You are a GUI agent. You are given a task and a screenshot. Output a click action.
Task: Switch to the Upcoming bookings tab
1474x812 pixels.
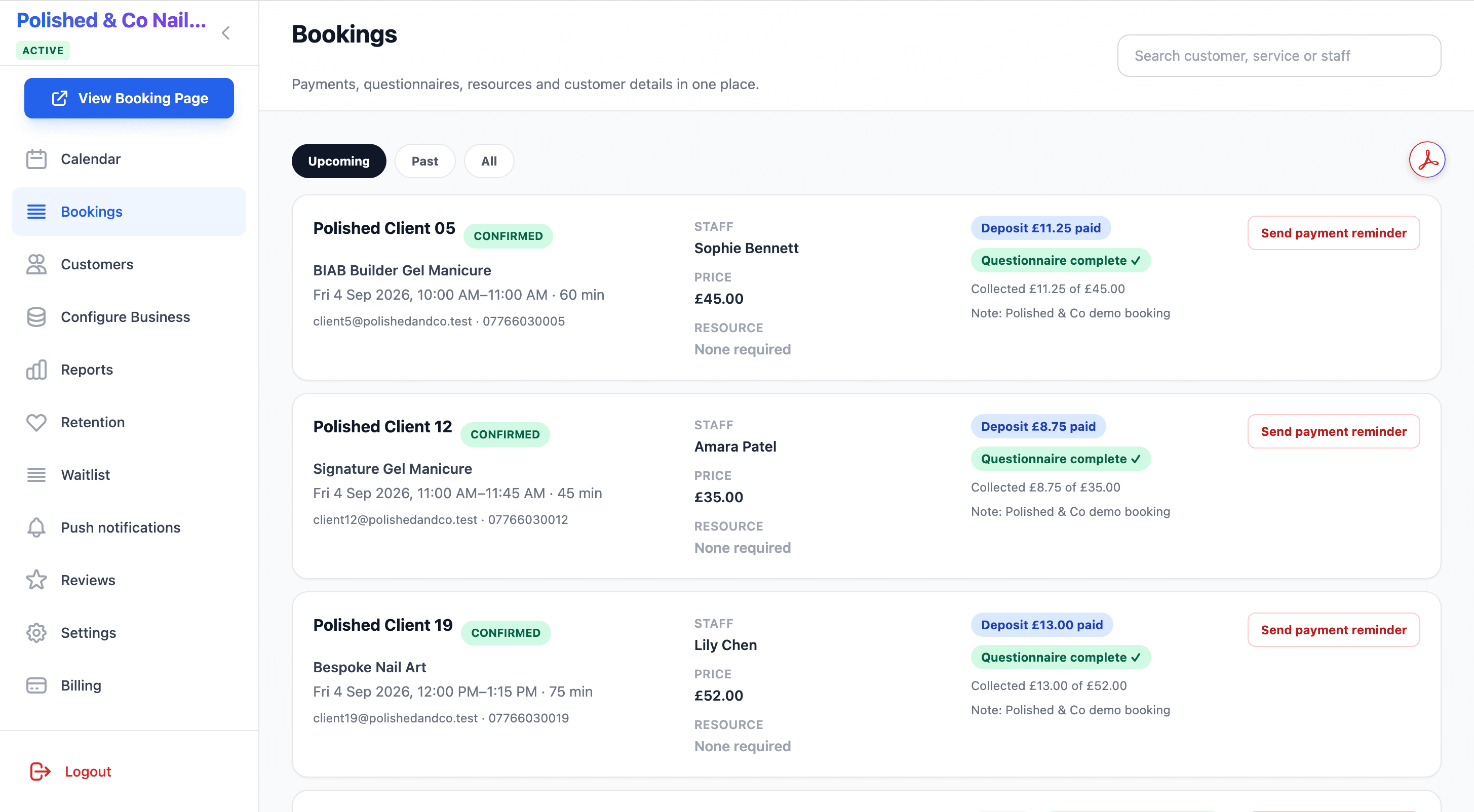click(x=339, y=161)
